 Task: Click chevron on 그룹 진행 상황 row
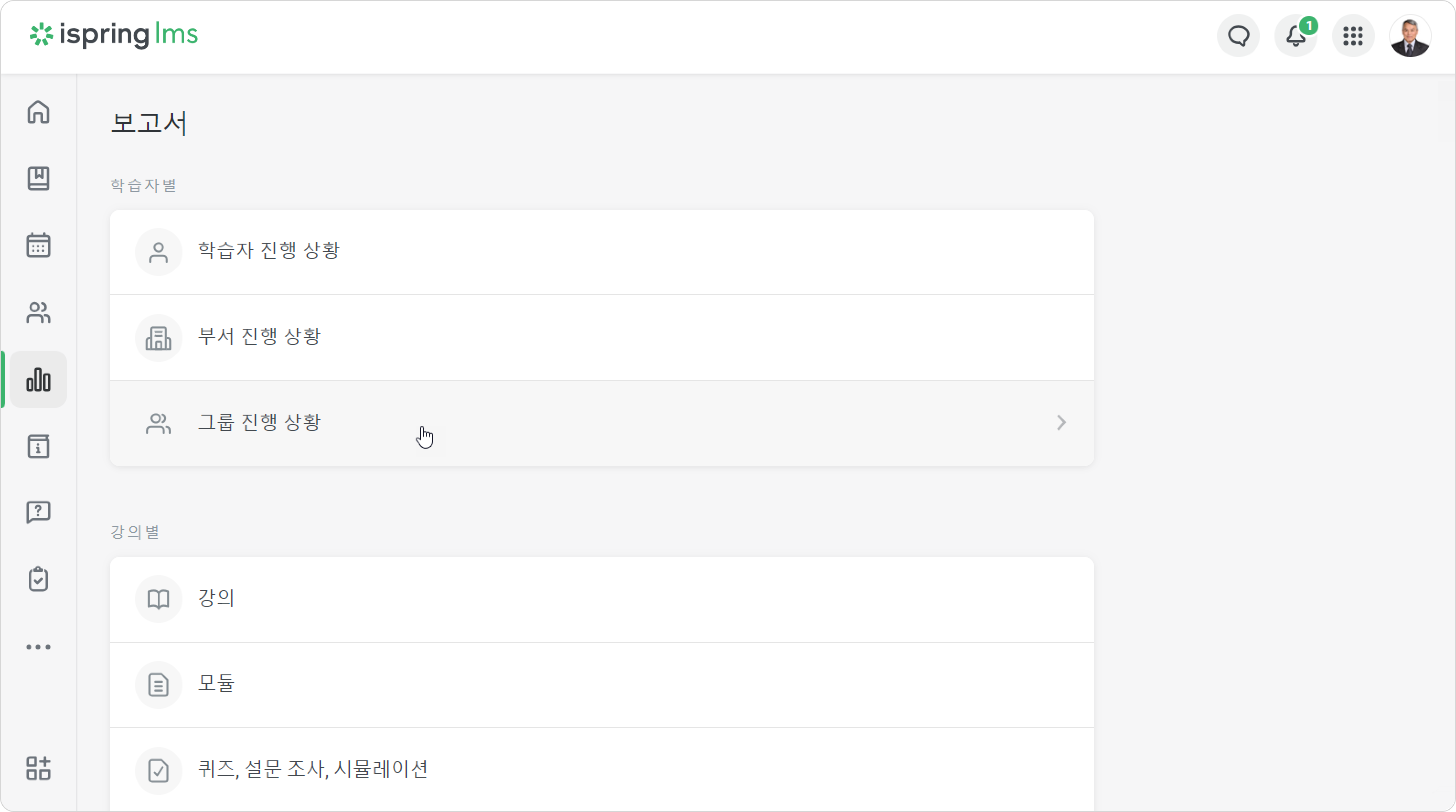[1061, 423]
